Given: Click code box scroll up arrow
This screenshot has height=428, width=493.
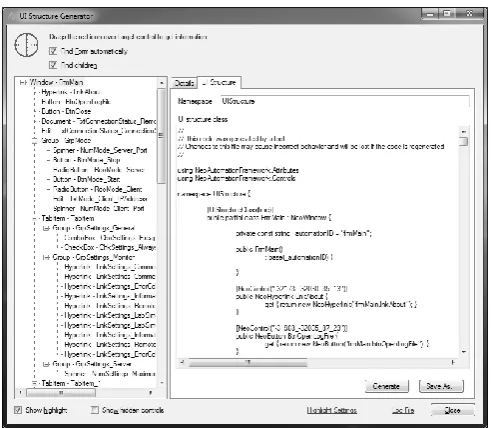Looking at the screenshot, I should pos(464,131).
